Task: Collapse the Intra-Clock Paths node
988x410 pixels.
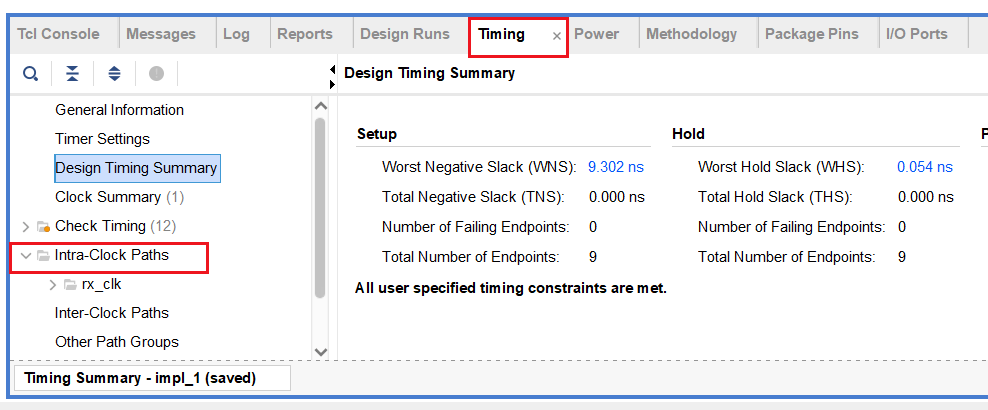Action: point(26,255)
